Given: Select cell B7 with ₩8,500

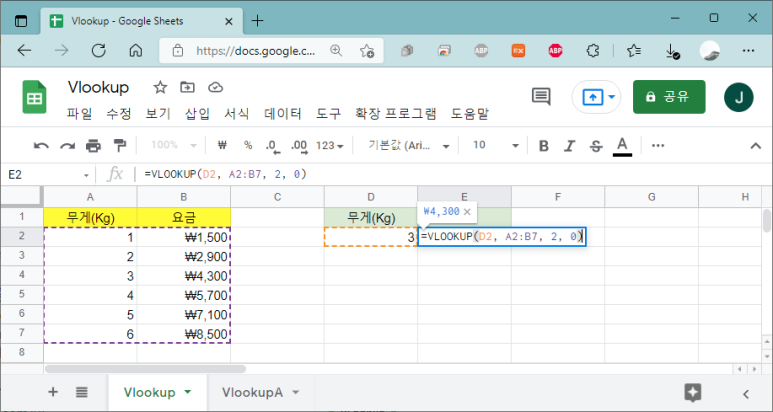Looking at the screenshot, I should click(184, 334).
